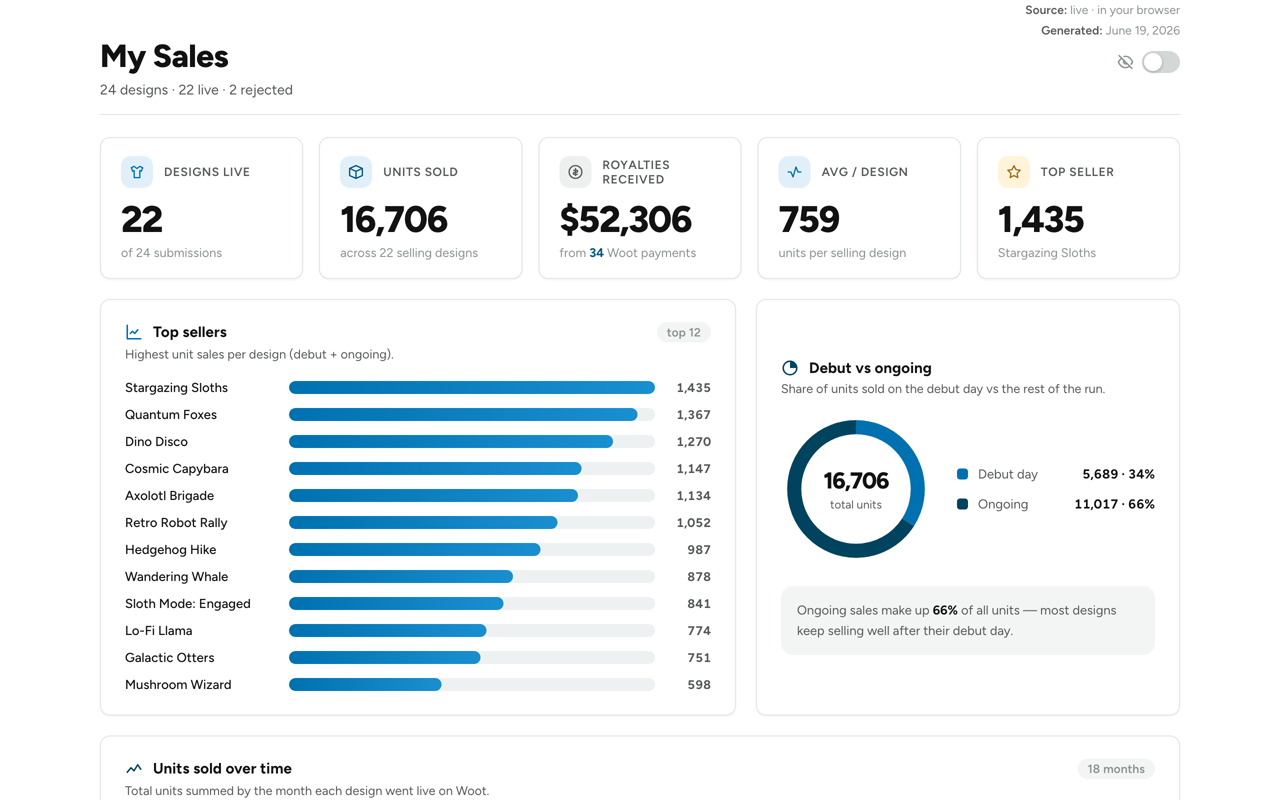Click the box icon on Units Sold card
Image resolution: width=1280 pixels, height=800 pixels.
tap(356, 172)
